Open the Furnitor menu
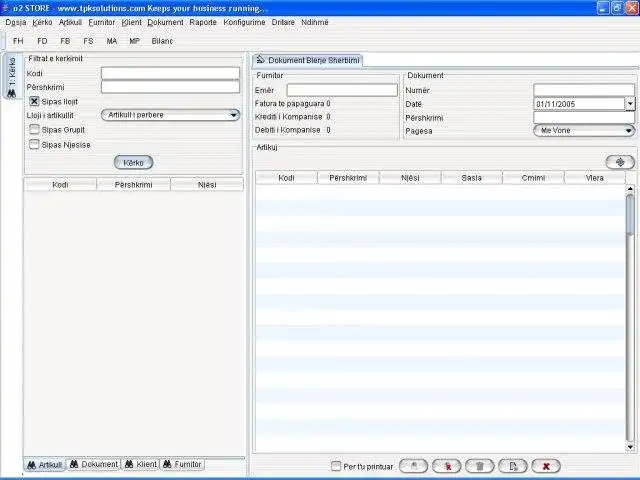 [x=102, y=22]
